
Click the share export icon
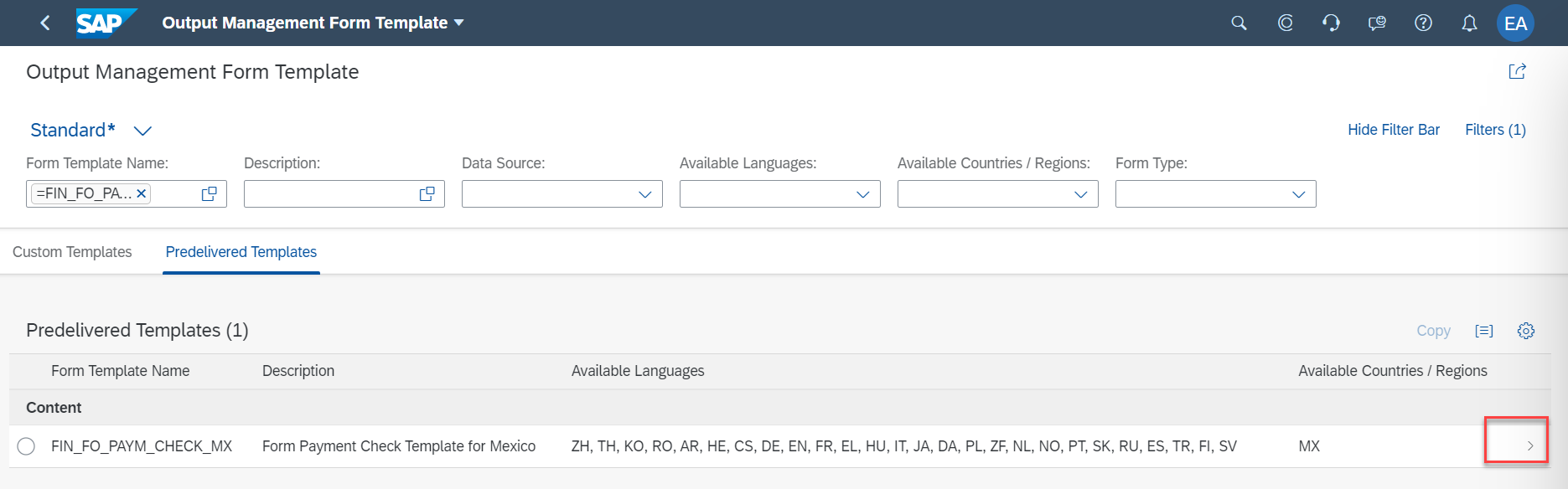(x=1517, y=71)
